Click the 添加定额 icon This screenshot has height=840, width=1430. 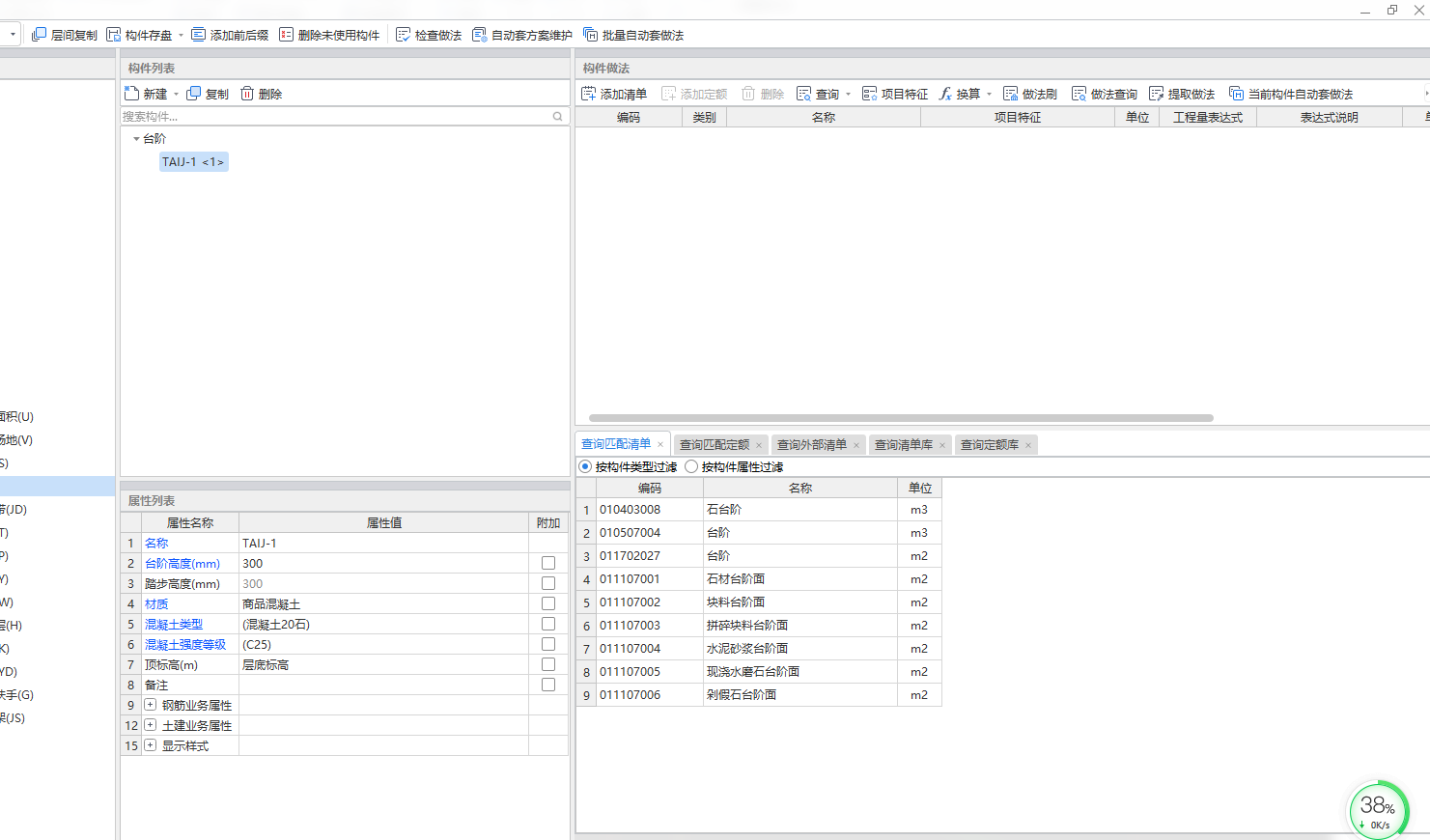(x=669, y=94)
